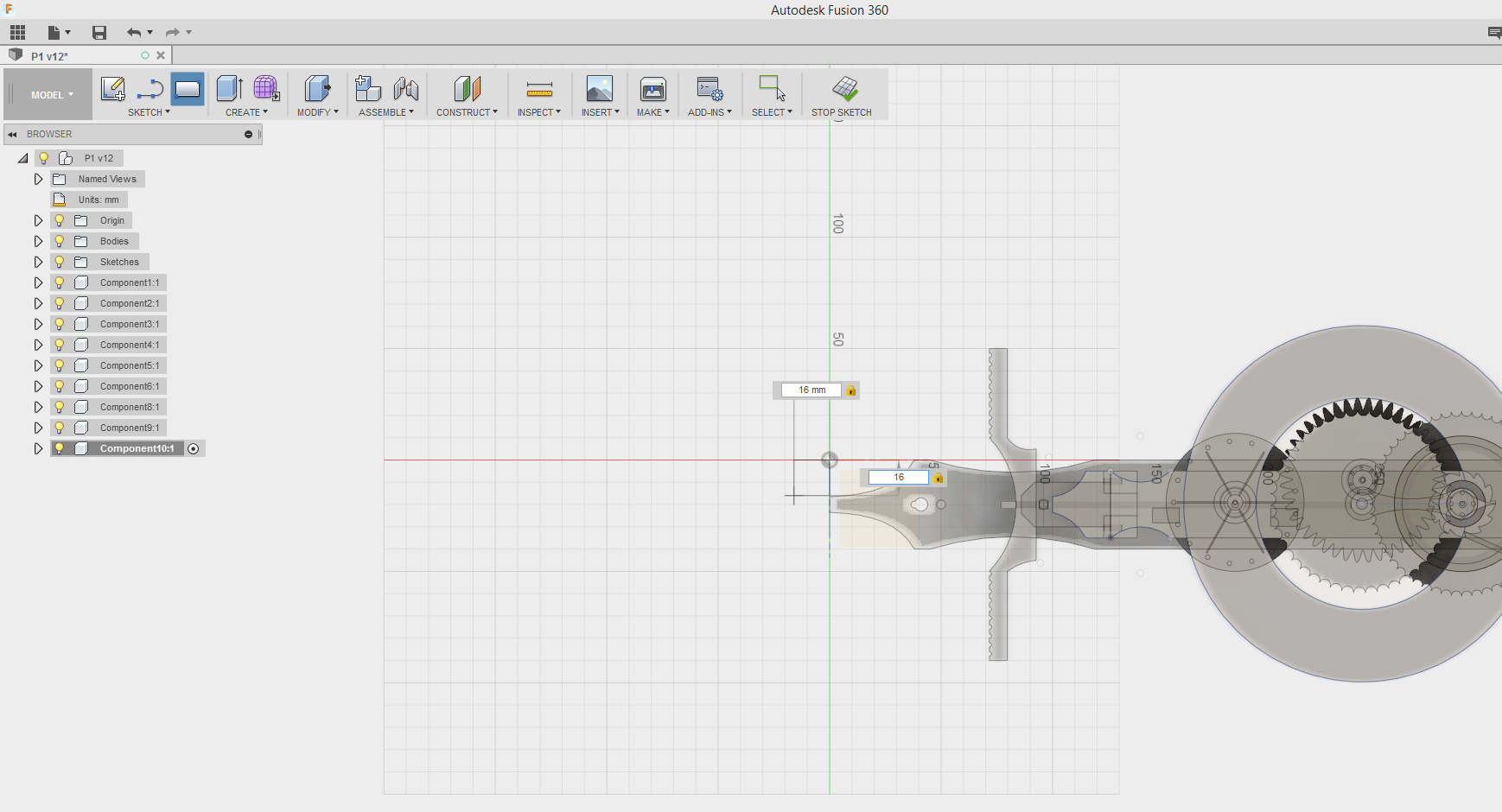Click the Stop Sketch icon
This screenshot has width=1502, height=812.
pyautogui.click(x=845, y=88)
